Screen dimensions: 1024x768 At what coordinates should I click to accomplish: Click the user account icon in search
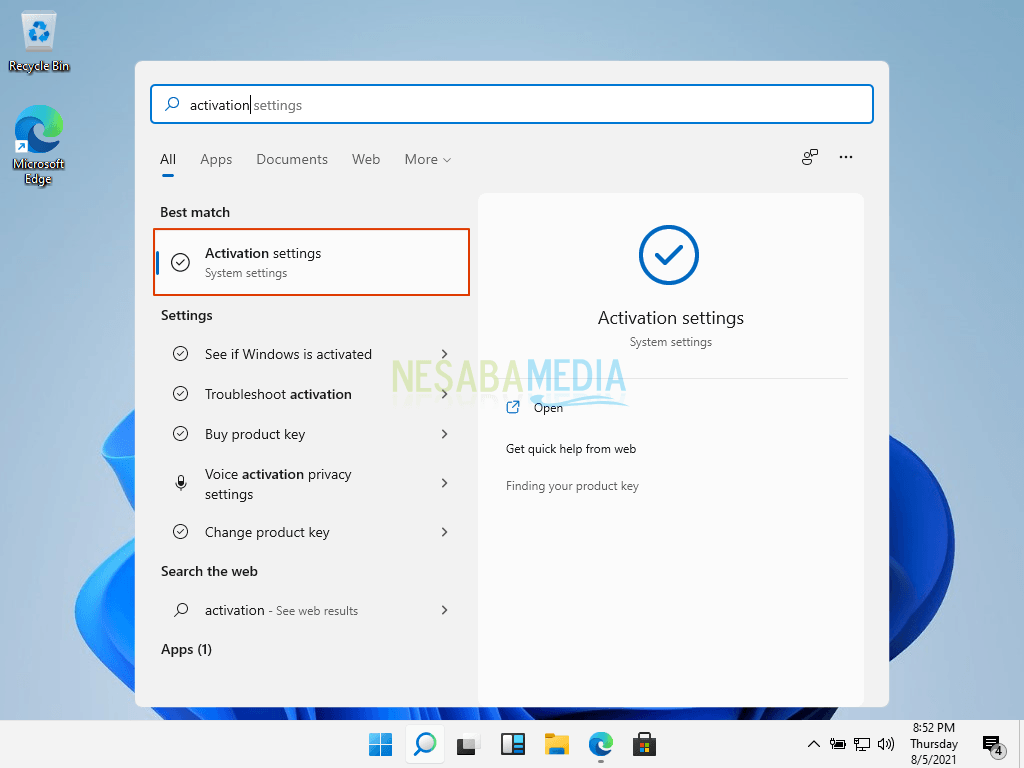[809, 157]
